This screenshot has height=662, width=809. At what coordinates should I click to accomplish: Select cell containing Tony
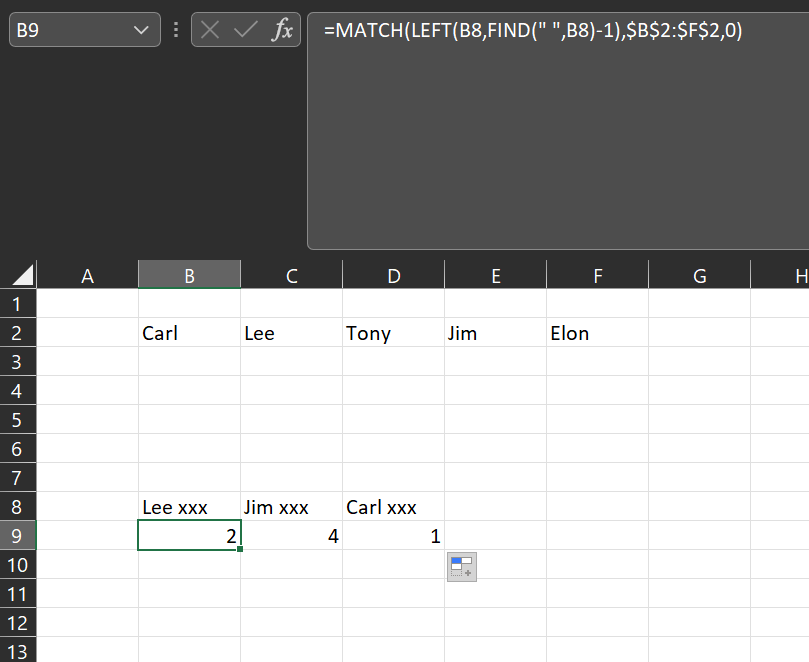coord(394,333)
